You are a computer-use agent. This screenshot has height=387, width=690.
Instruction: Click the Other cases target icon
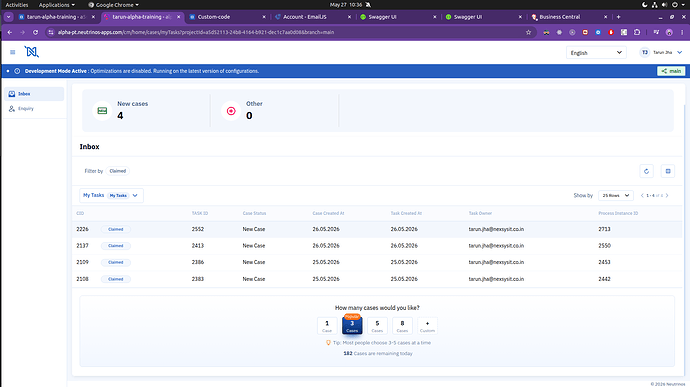pyautogui.click(x=231, y=111)
